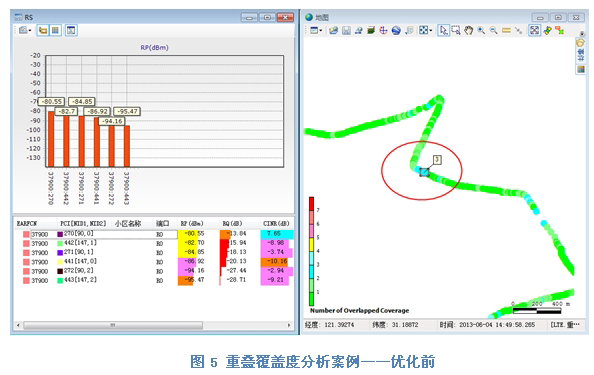Click the legend grid icon on map side panel
Screen dimensions: 594x375
pos(580,69)
